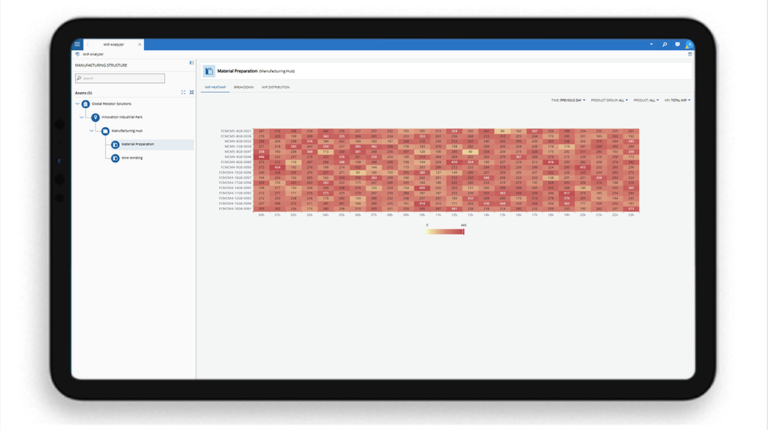Open the KPI Total WIP dropdown
Screen dimensions: 768x430
coord(677,100)
